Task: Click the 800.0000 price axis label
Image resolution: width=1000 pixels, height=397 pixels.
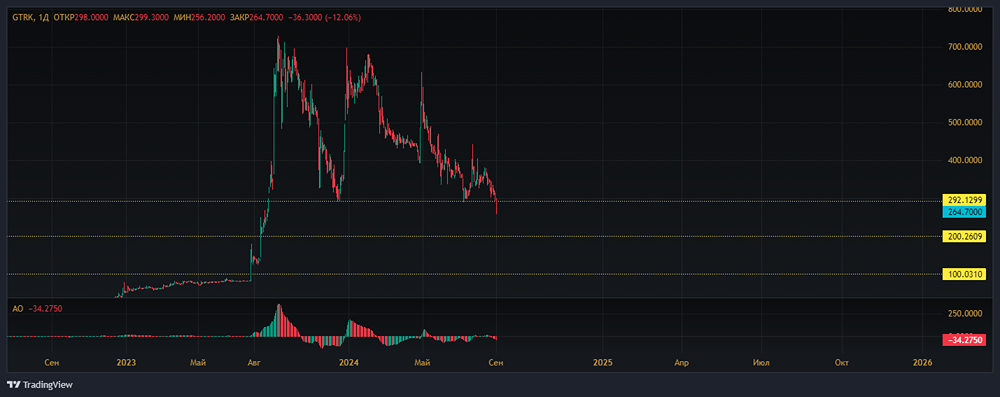Action: coord(966,9)
